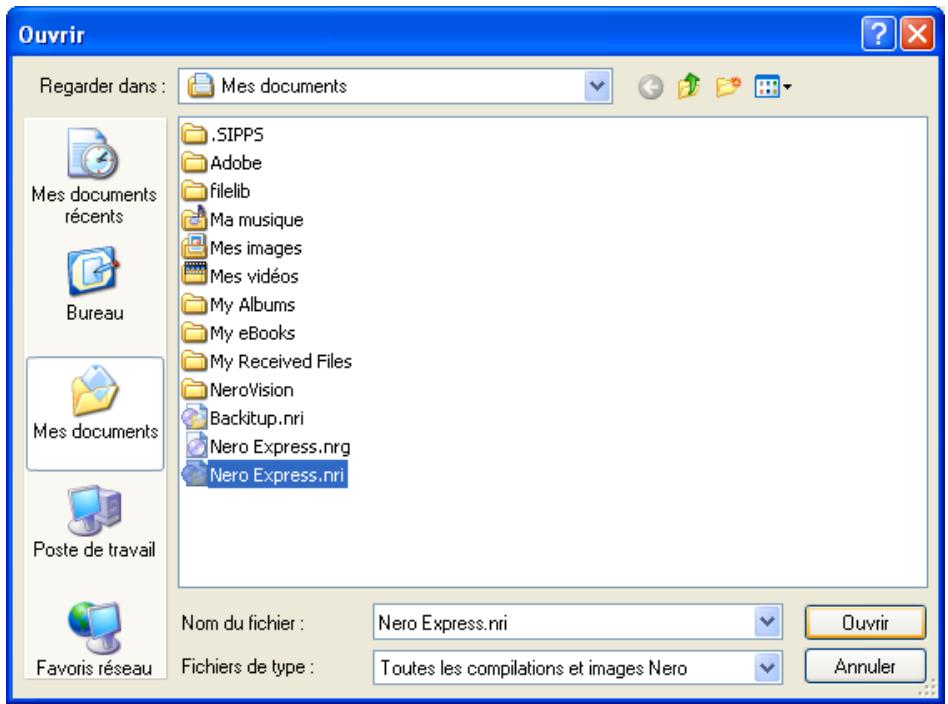948x704 pixels.
Task: Click the filelib folder icon
Action: 195,191
